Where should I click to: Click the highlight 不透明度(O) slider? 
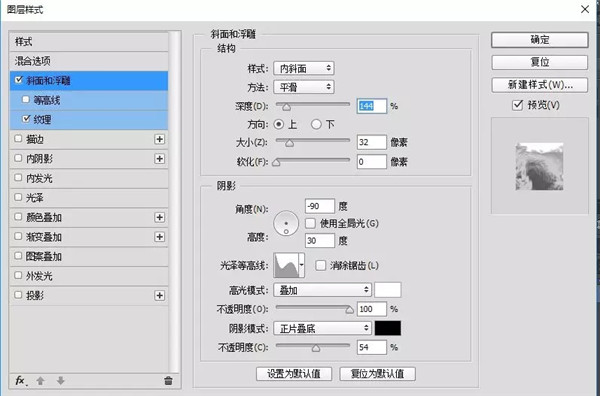click(313, 307)
